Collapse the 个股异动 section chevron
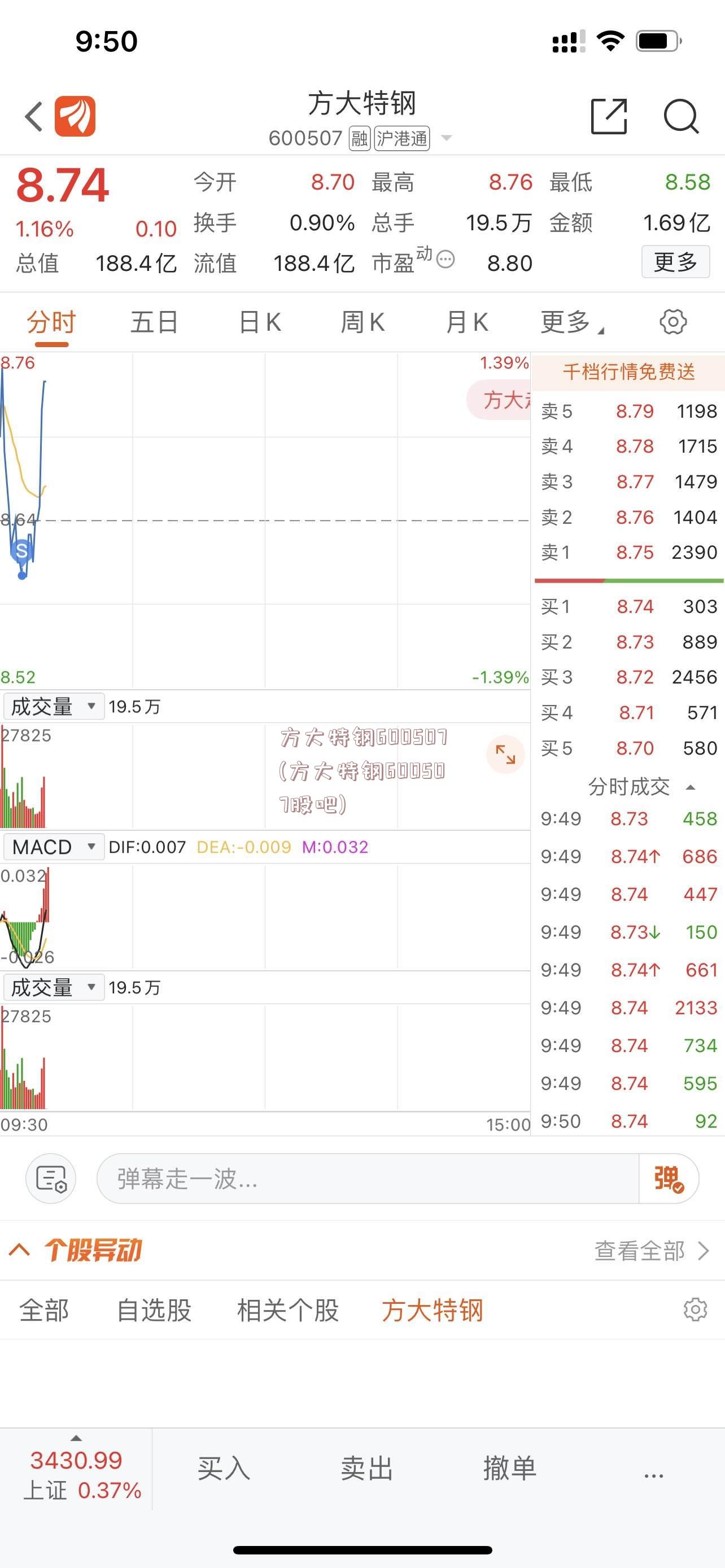The image size is (725, 1568). click(x=19, y=1251)
